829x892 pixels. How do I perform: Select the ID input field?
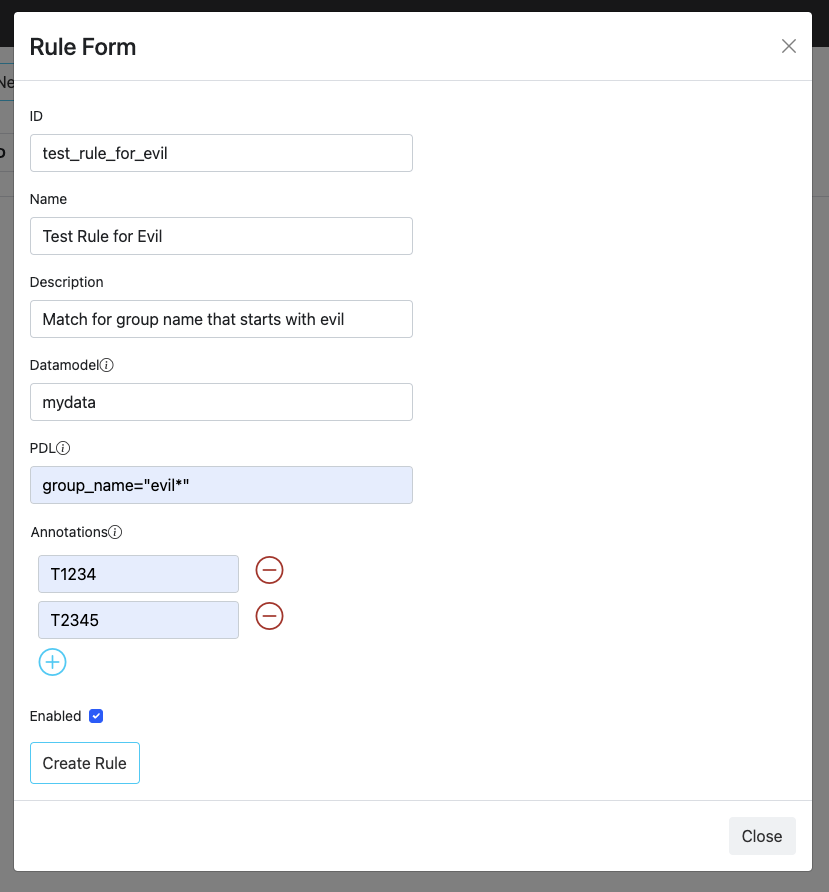coord(220,153)
